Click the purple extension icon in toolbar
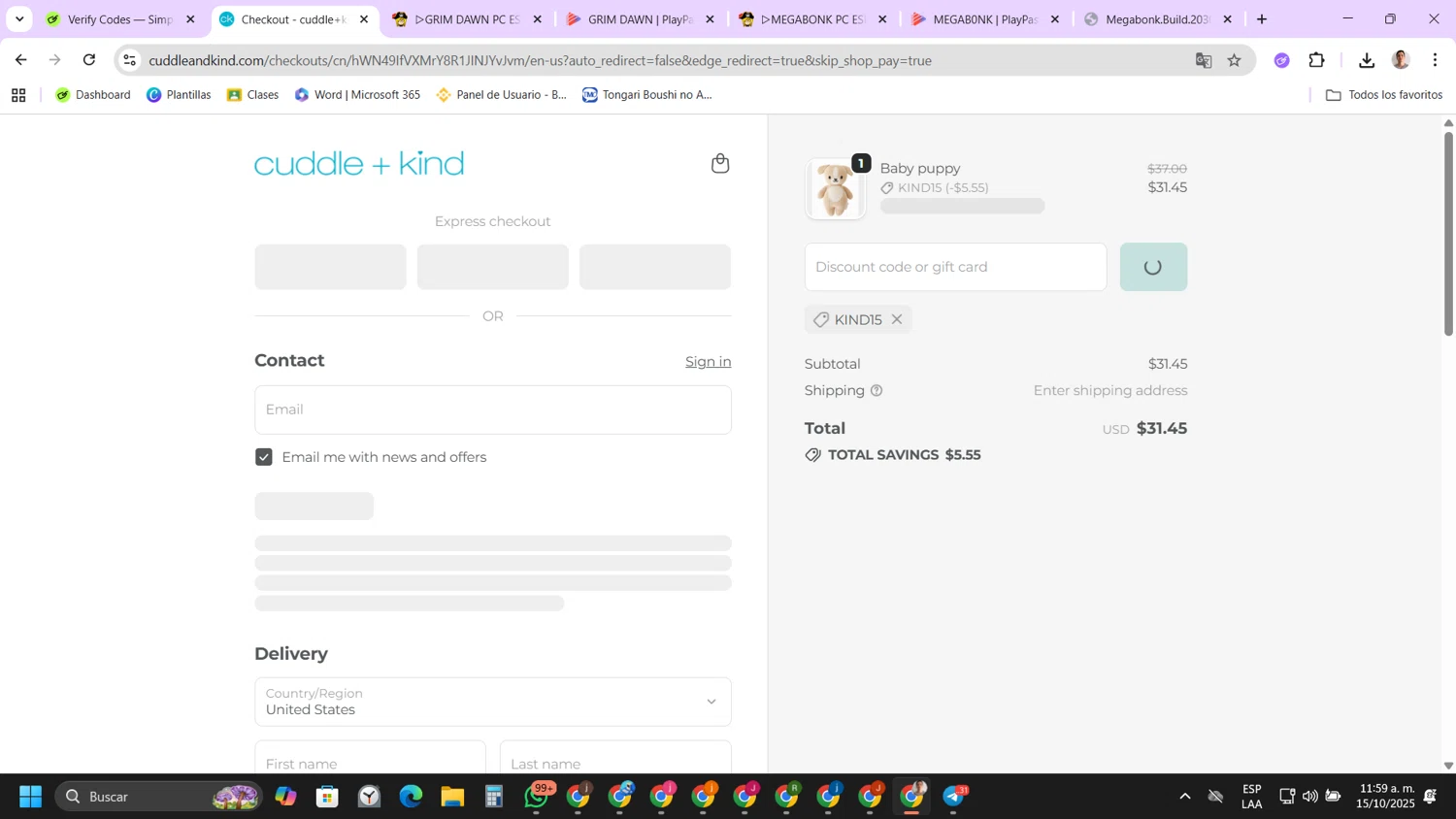 click(x=1281, y=60)
